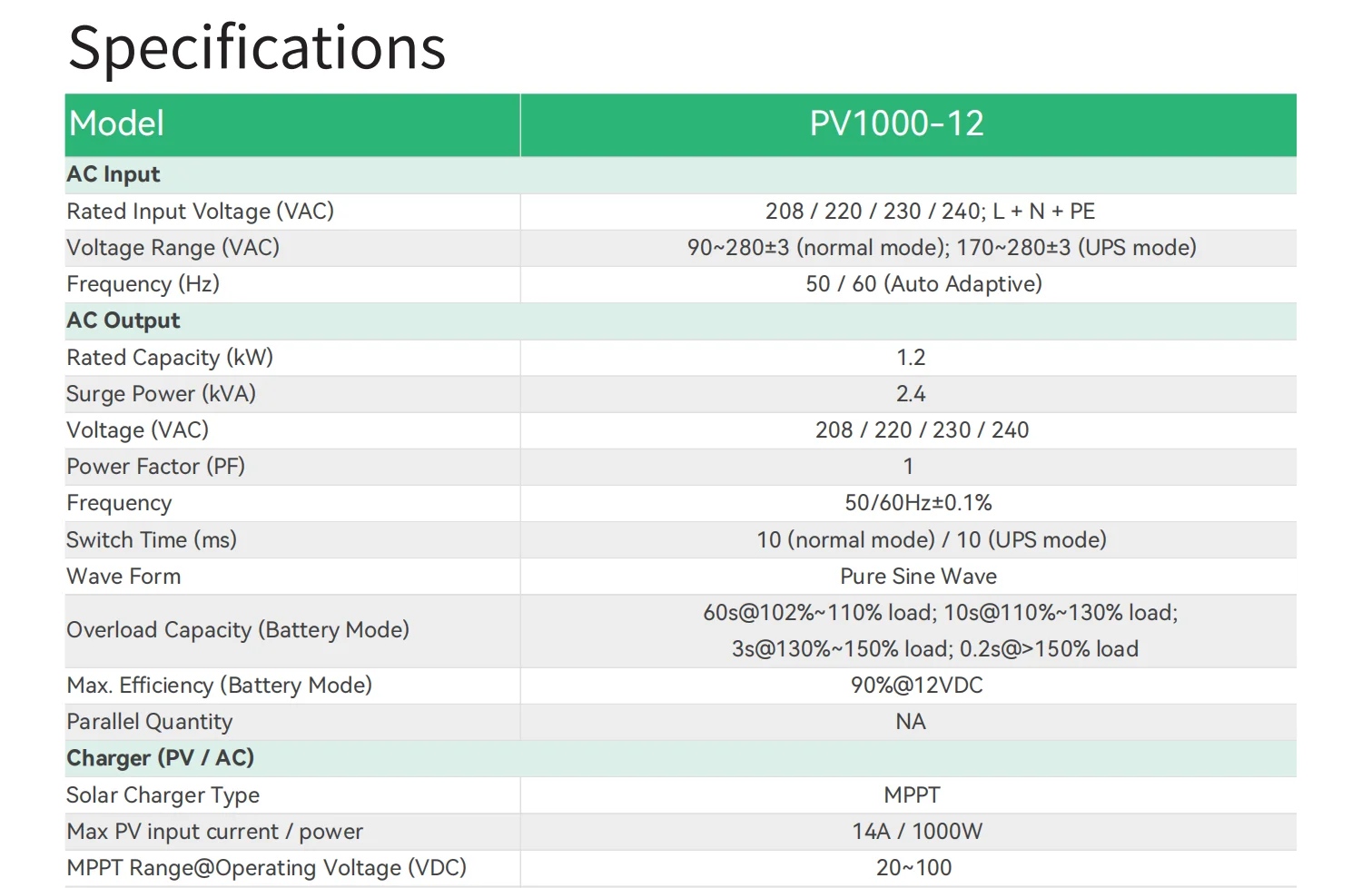Click the Overload Capacity (Battery Mode) label

coord(238,630)
